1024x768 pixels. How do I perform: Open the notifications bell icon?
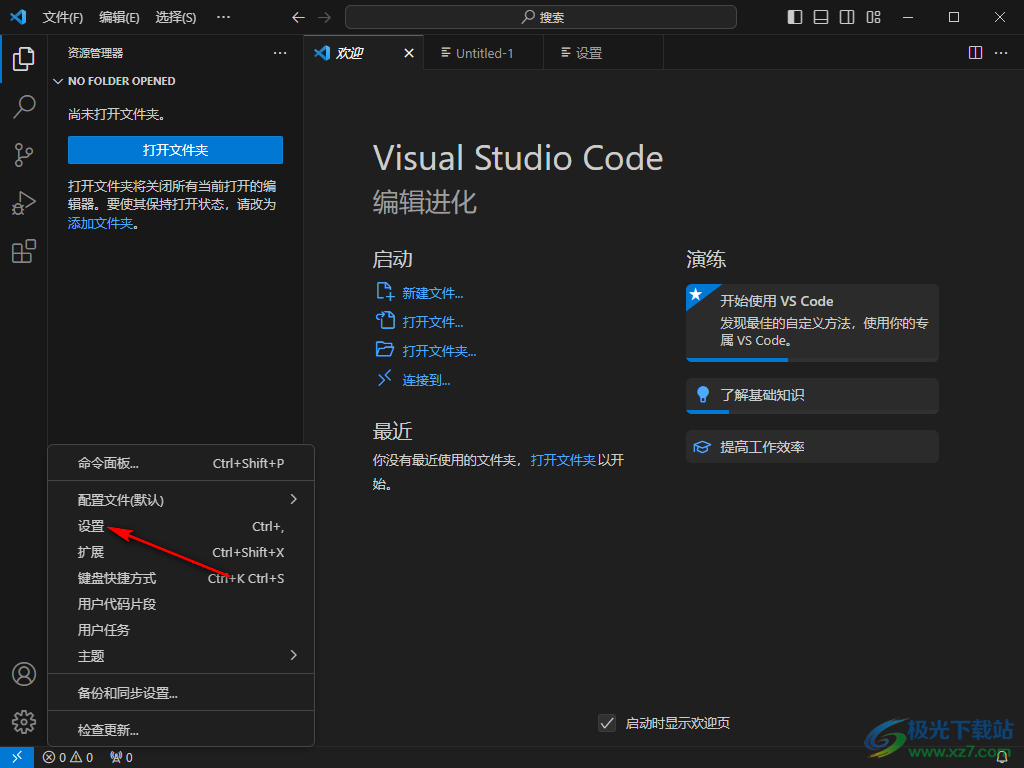click(x=1002, y=757)
